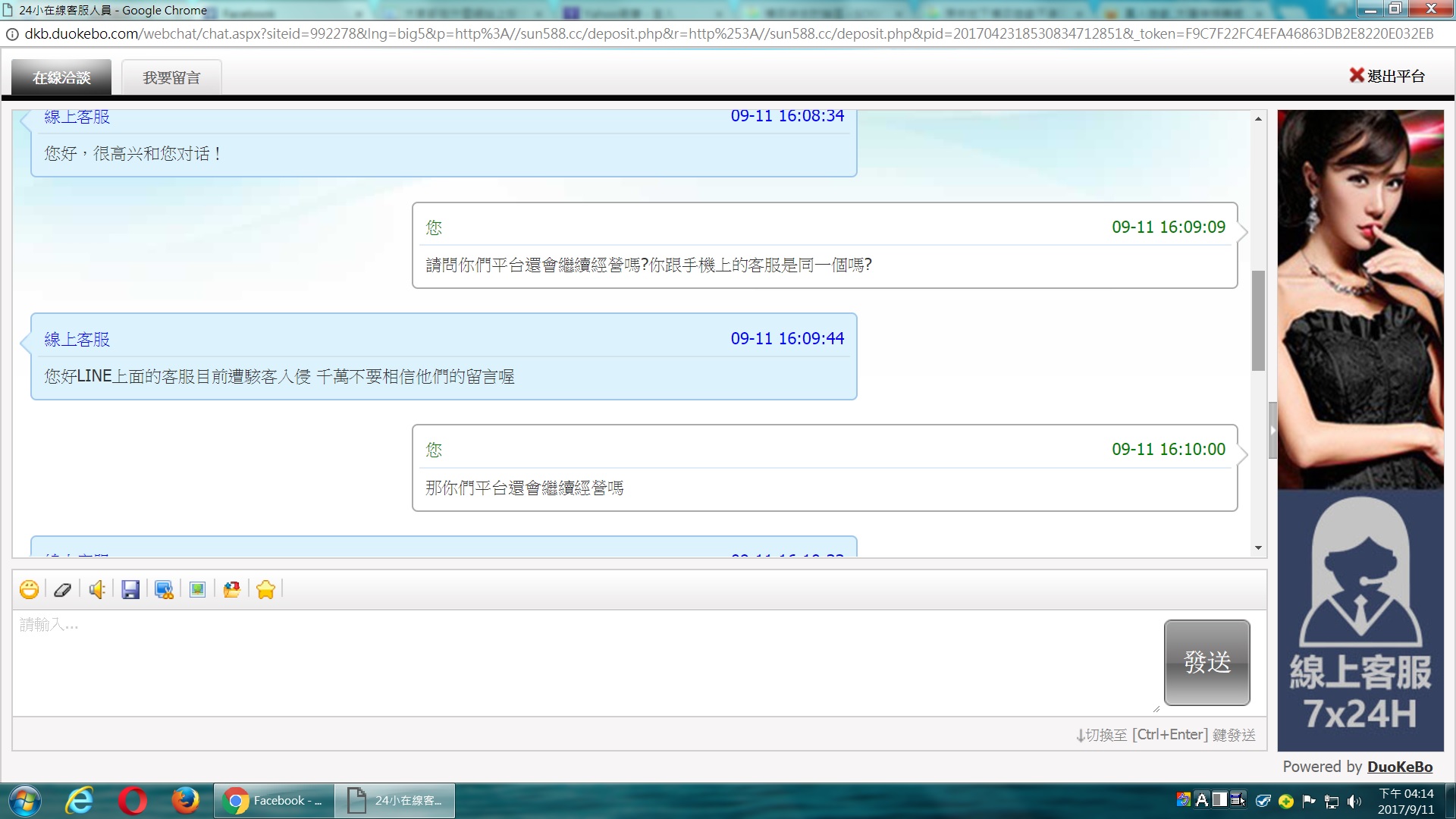Viewport: 1456px width, 819px height.
Task: Click the chat scrollbar down arrow
Action: coord(1258,548)
